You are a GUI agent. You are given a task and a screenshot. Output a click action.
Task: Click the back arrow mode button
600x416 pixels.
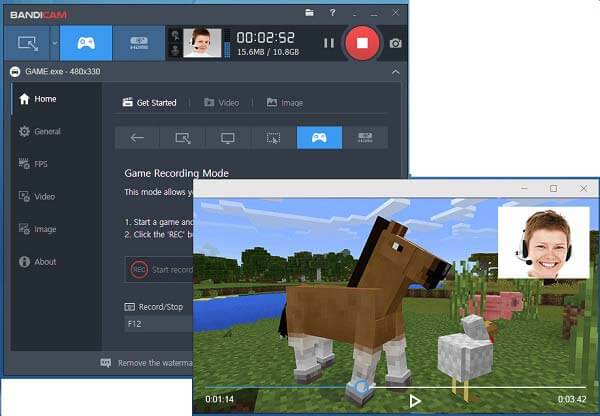click(137, 137)
